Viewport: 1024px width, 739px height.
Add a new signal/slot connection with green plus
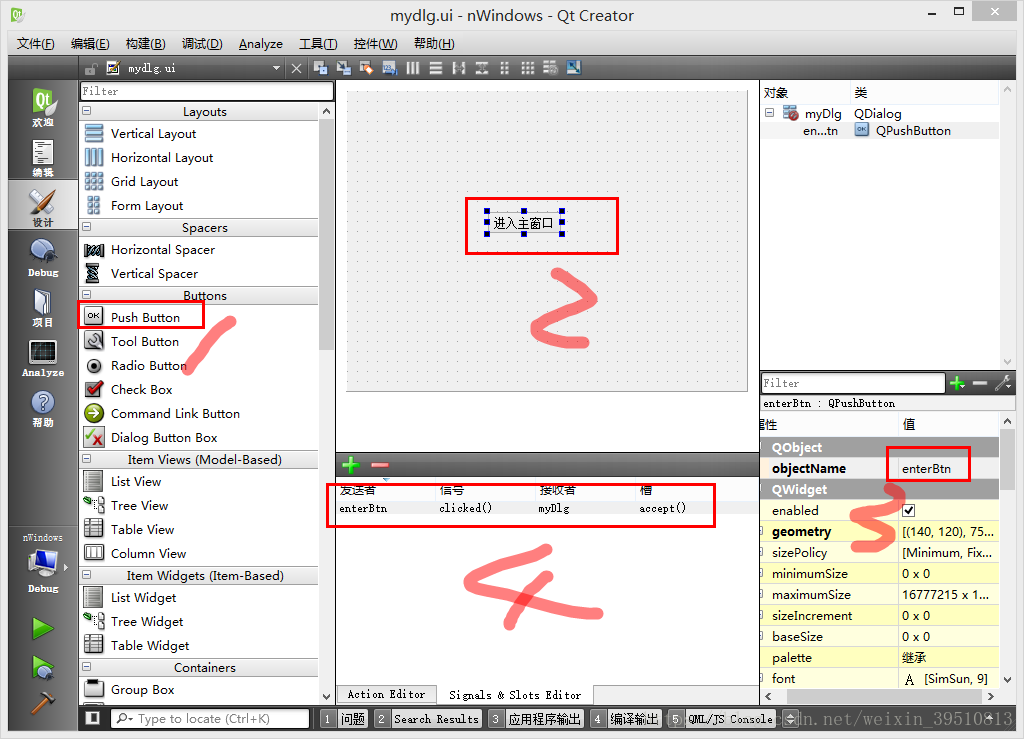pyautogui.click(x=351, y=465)
